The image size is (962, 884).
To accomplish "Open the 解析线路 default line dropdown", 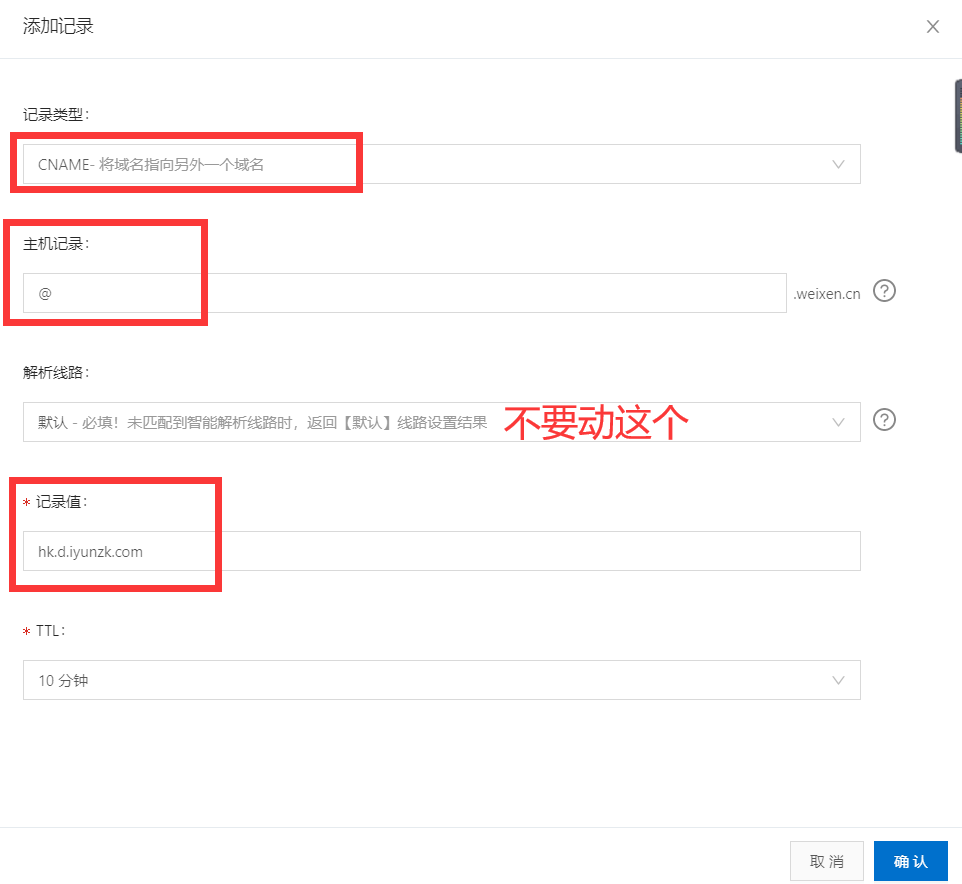I will pos(442,421).
